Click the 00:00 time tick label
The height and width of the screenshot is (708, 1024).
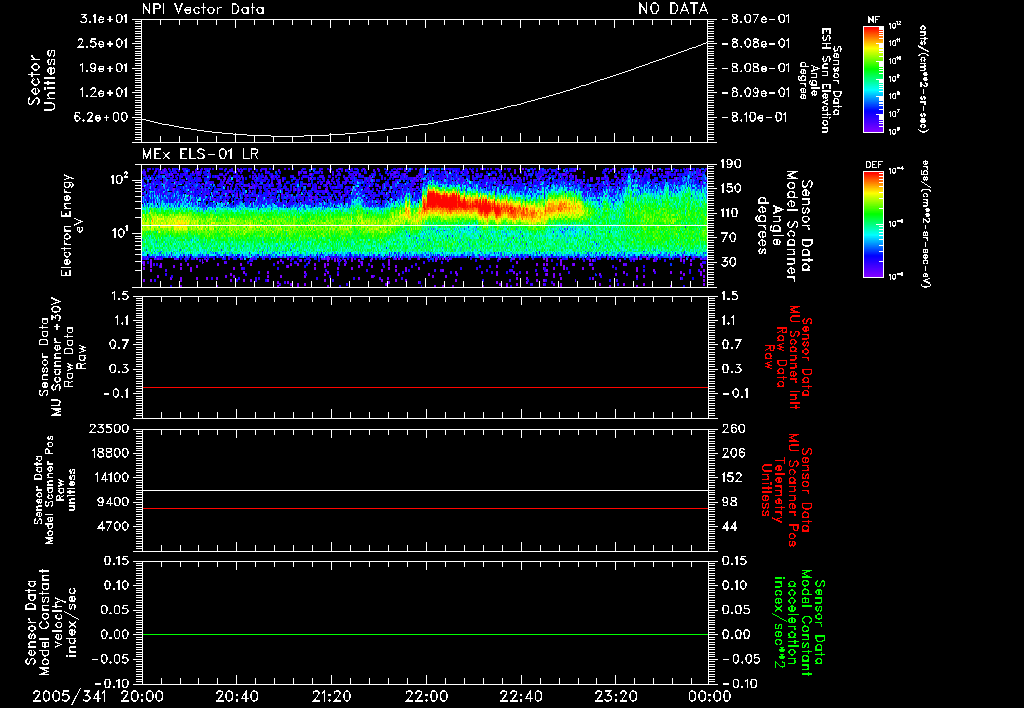[x=709, y=696]
